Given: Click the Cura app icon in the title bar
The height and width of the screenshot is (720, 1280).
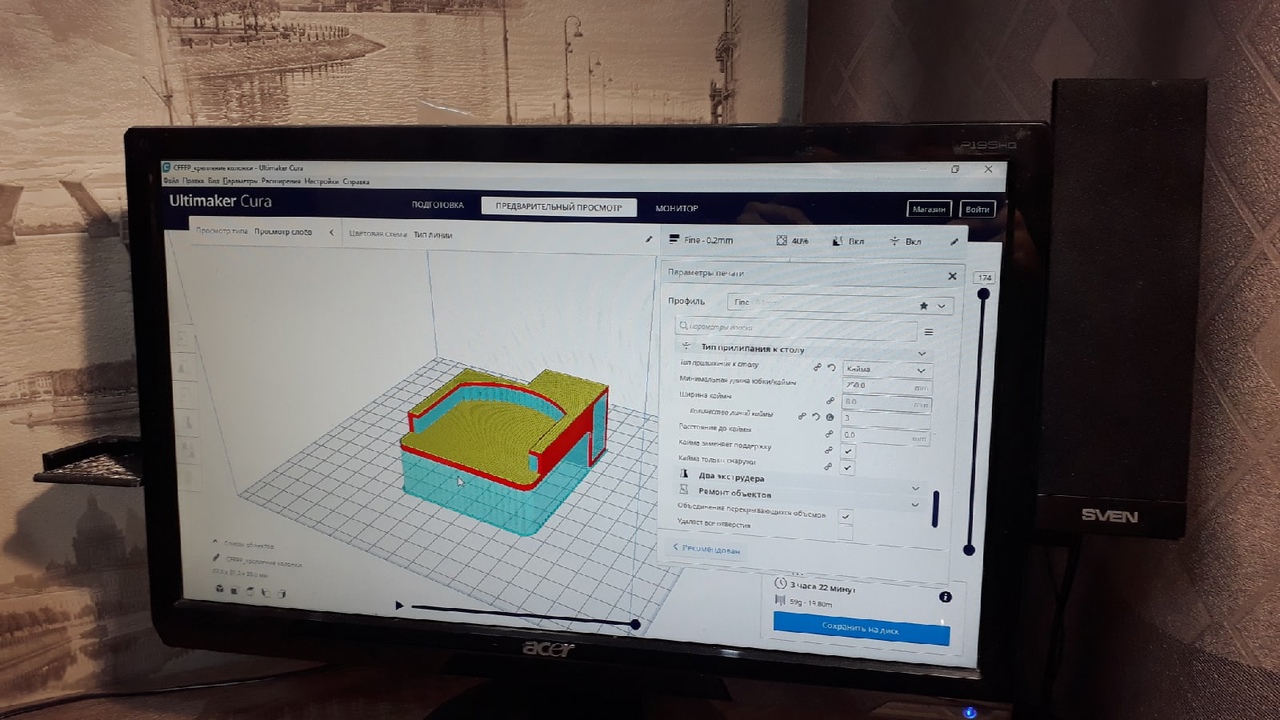Looking at the screenshot, I should [167, 167].
